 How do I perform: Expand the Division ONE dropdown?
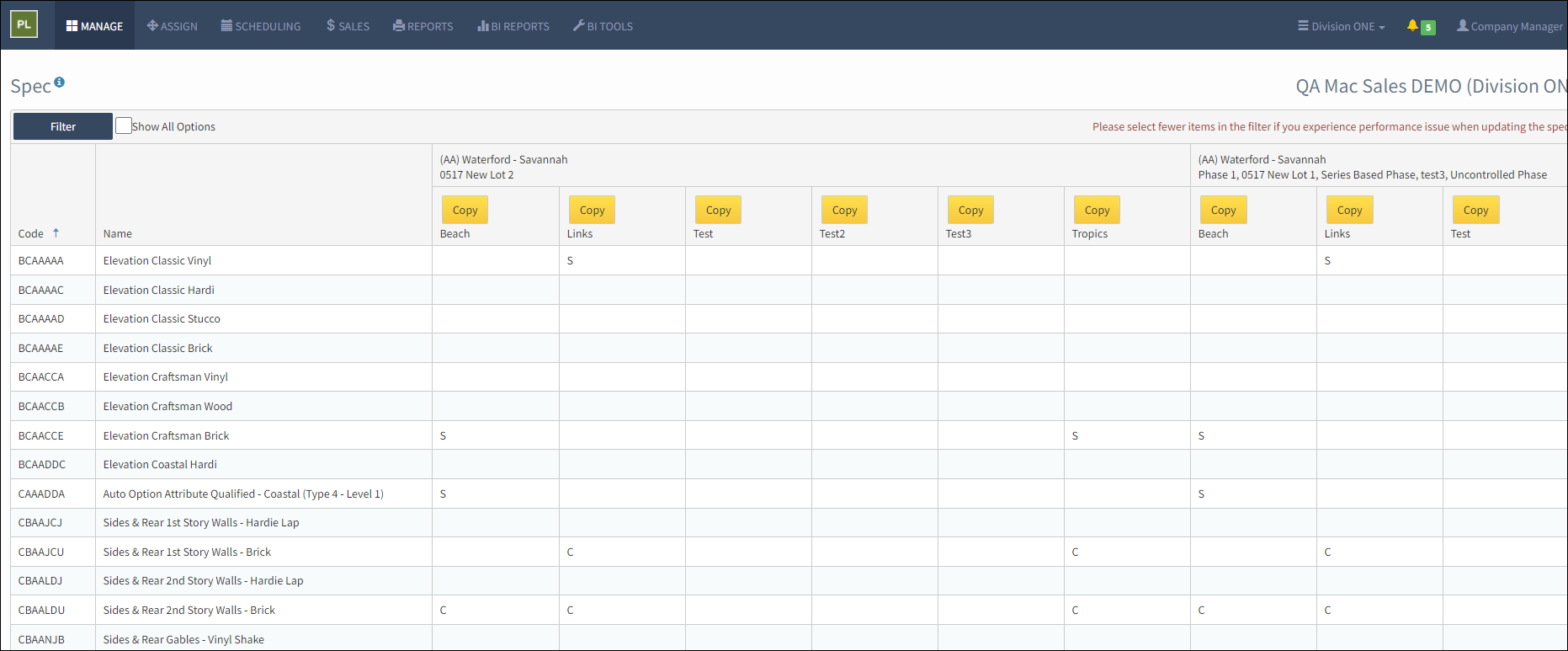(x=1341, y=26)
